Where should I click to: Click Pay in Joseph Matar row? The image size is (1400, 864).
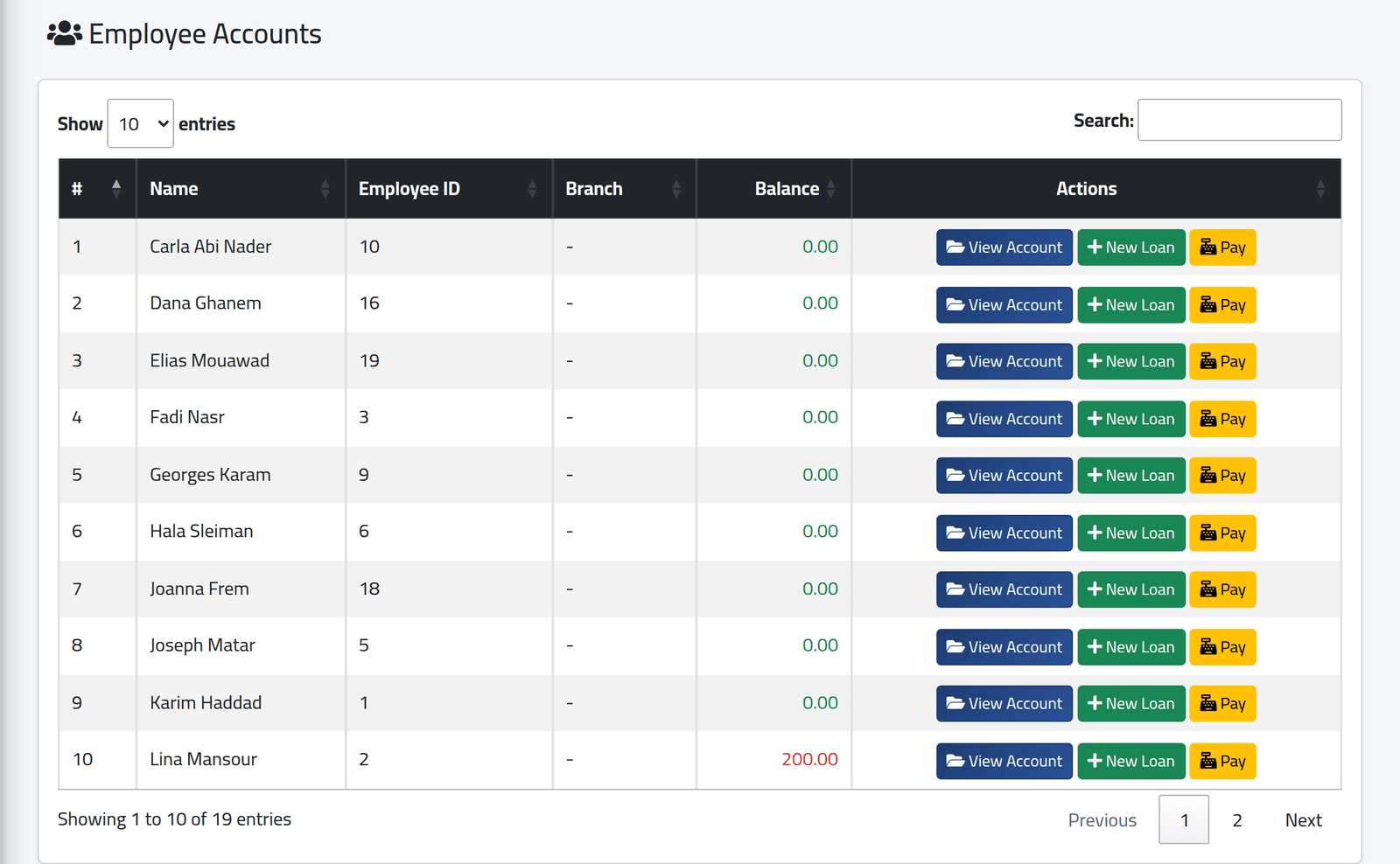tap(1222, 647)
